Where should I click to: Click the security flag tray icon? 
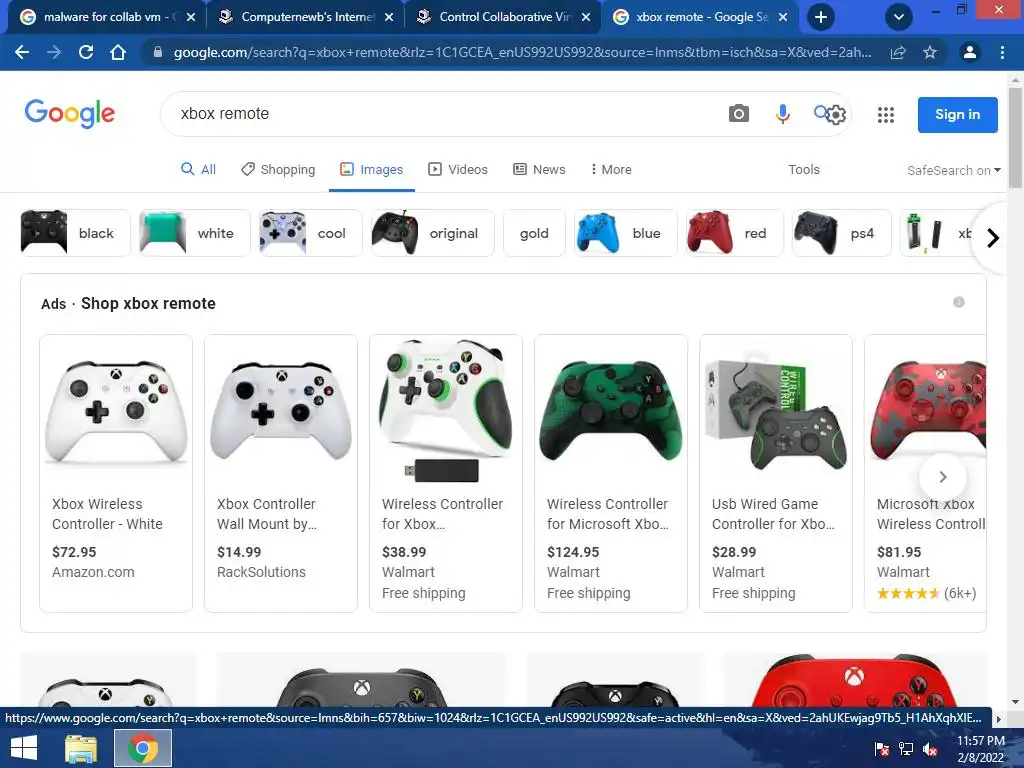pos(882,749)
